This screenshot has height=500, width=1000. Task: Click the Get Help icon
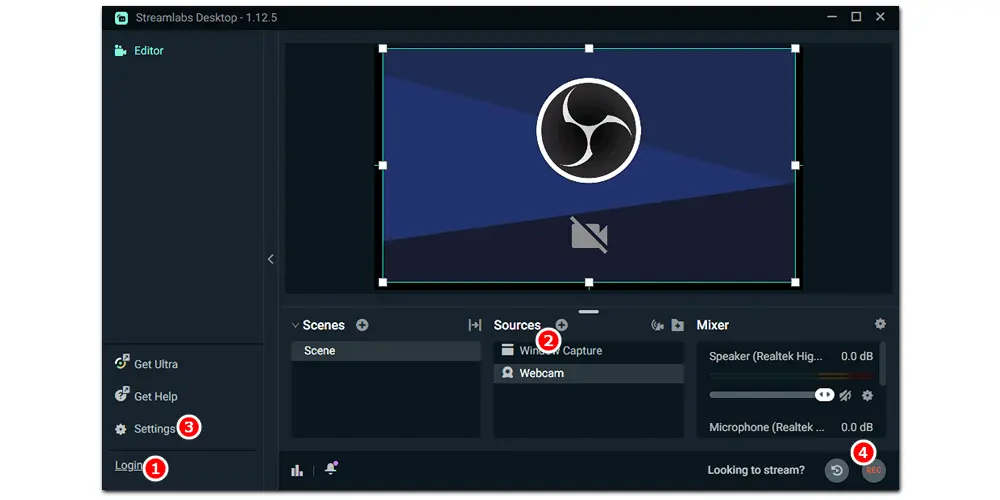(122, 395)
